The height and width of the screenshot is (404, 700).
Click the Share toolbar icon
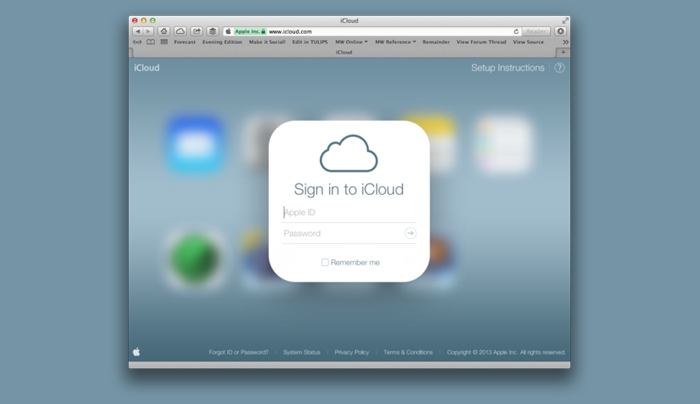tap(196, 31)
